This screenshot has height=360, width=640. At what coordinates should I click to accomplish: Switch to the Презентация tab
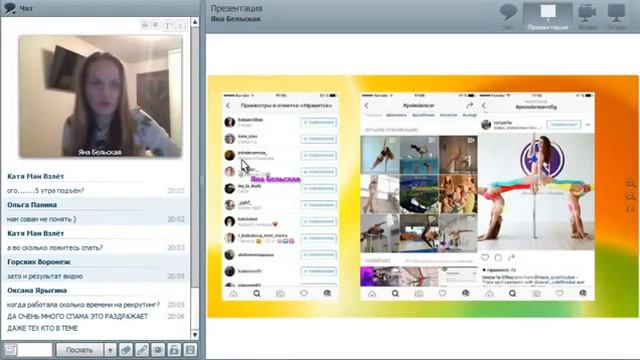pos(547,16)
